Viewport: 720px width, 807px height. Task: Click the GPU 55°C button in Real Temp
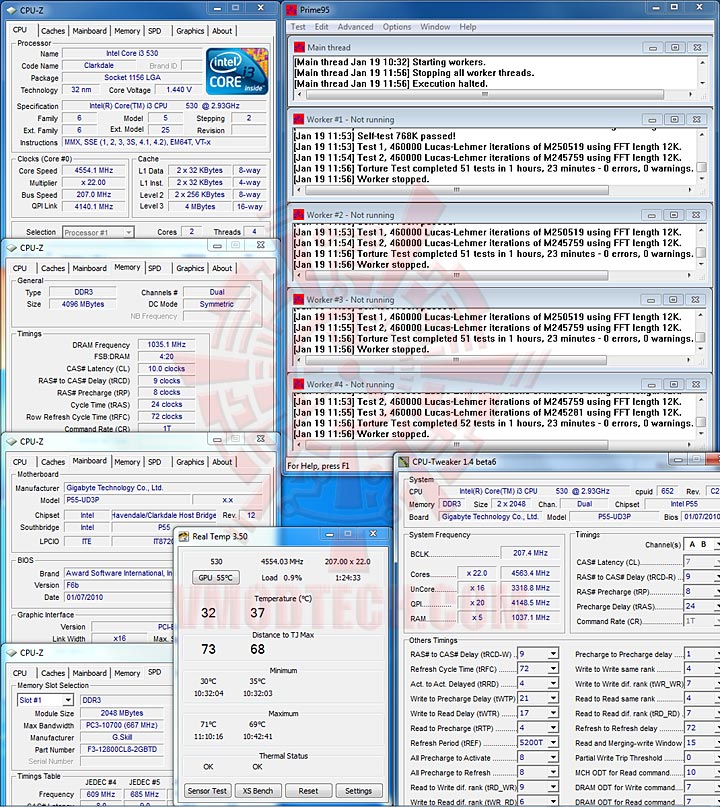tap(216, 578)
